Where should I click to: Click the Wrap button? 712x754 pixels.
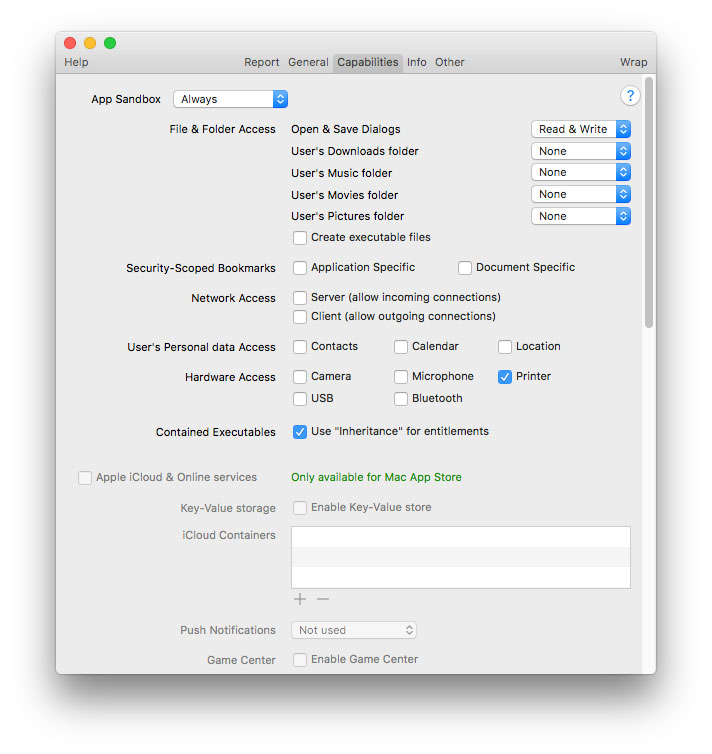coord(633,62)
